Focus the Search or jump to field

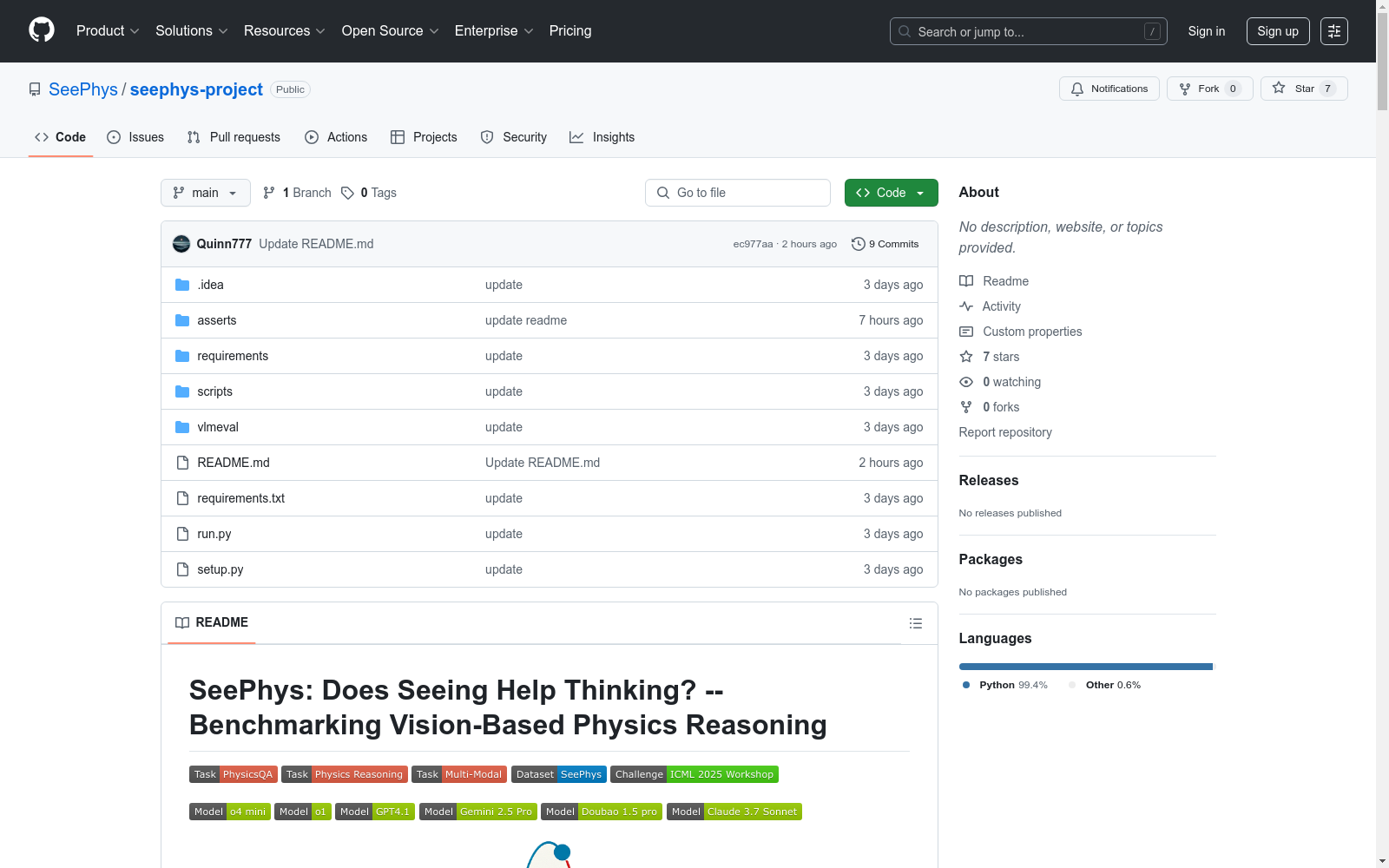pyautogui.click(x=1029, y=31)
